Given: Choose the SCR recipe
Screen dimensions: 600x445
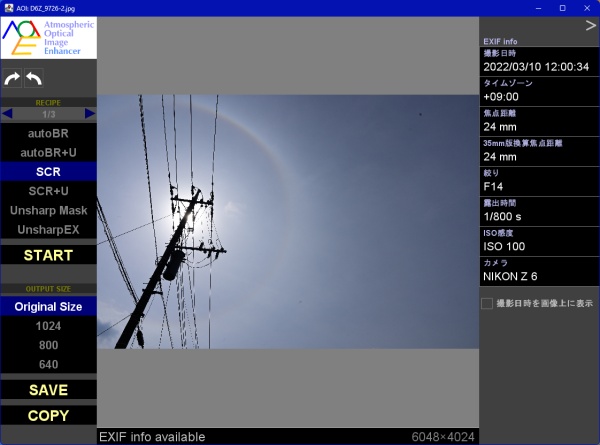Looking at the screenshot, I should (x=48, y=172).
